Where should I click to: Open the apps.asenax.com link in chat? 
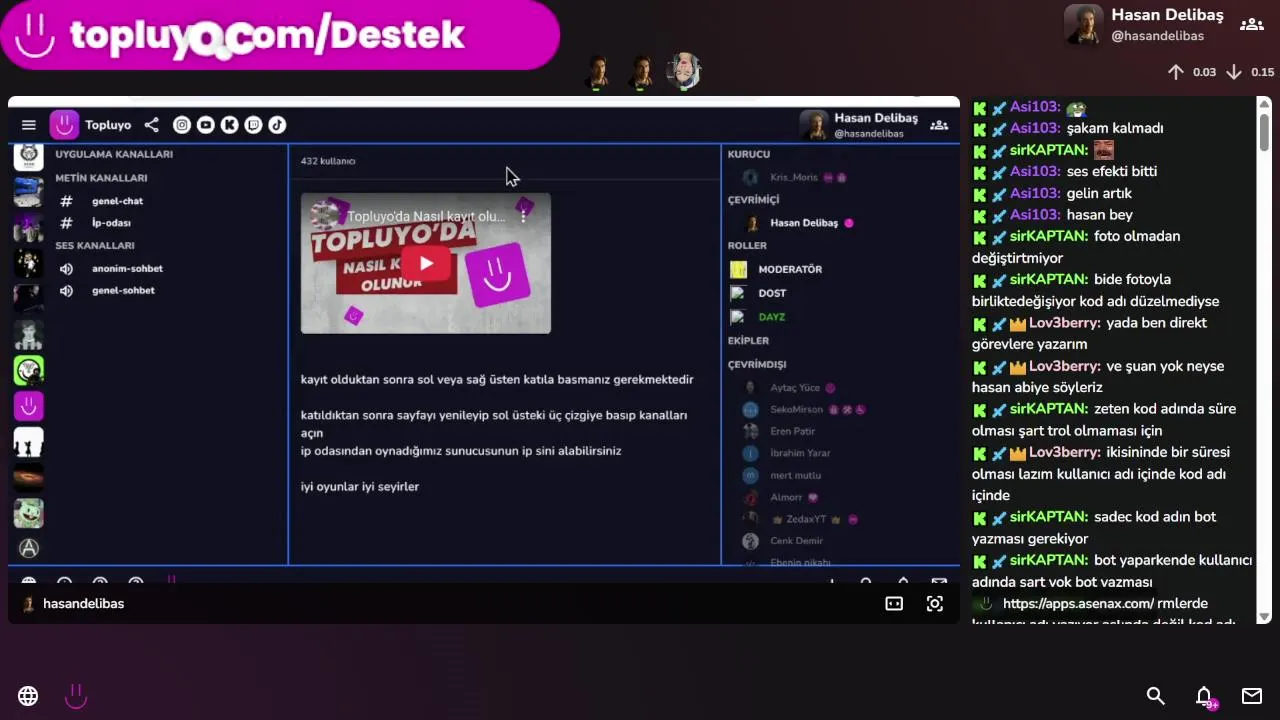[1078, 604]
